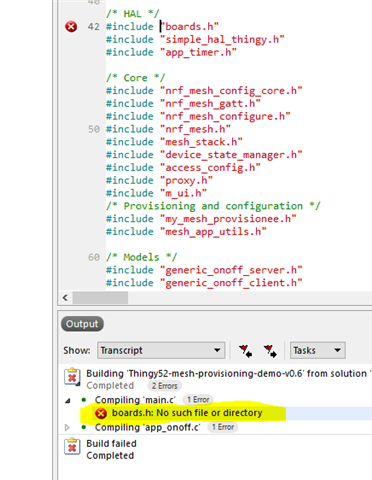The image size is (372, 480).
Task: Click the #include "device_state_manager.h" line
Action: [204, 155]
